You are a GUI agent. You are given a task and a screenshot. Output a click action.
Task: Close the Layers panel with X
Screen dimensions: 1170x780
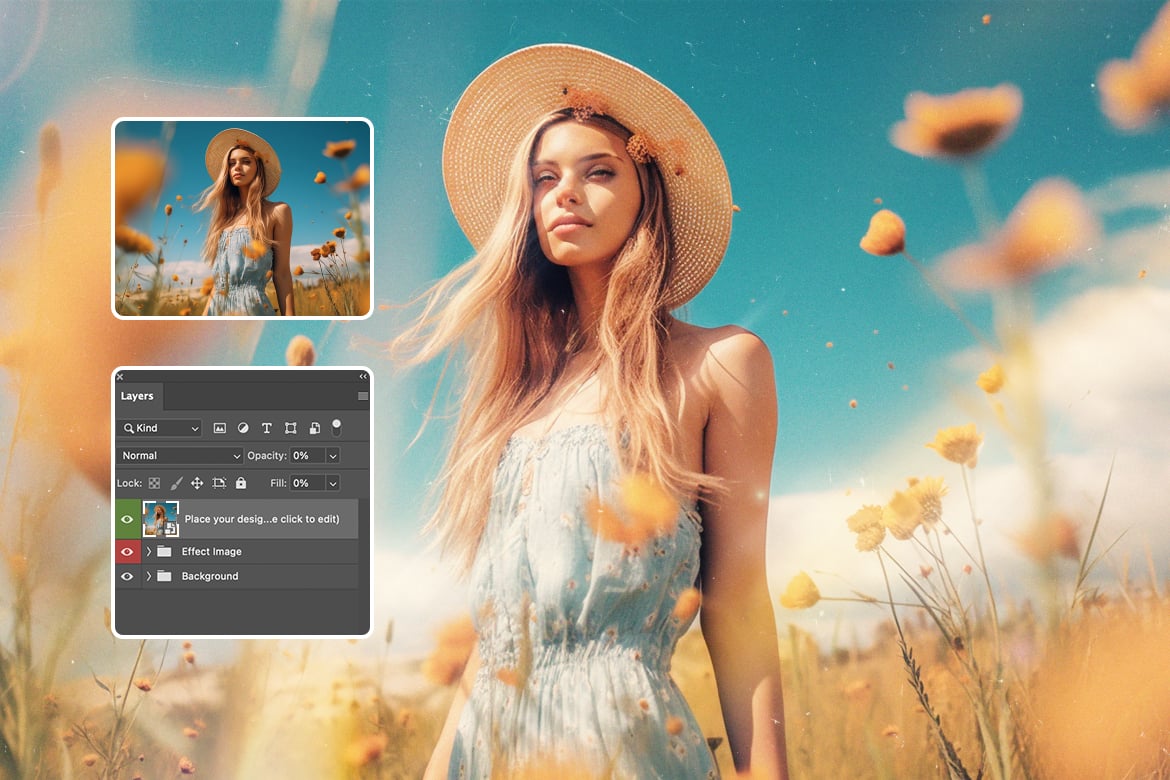click(x=120, y=377)
